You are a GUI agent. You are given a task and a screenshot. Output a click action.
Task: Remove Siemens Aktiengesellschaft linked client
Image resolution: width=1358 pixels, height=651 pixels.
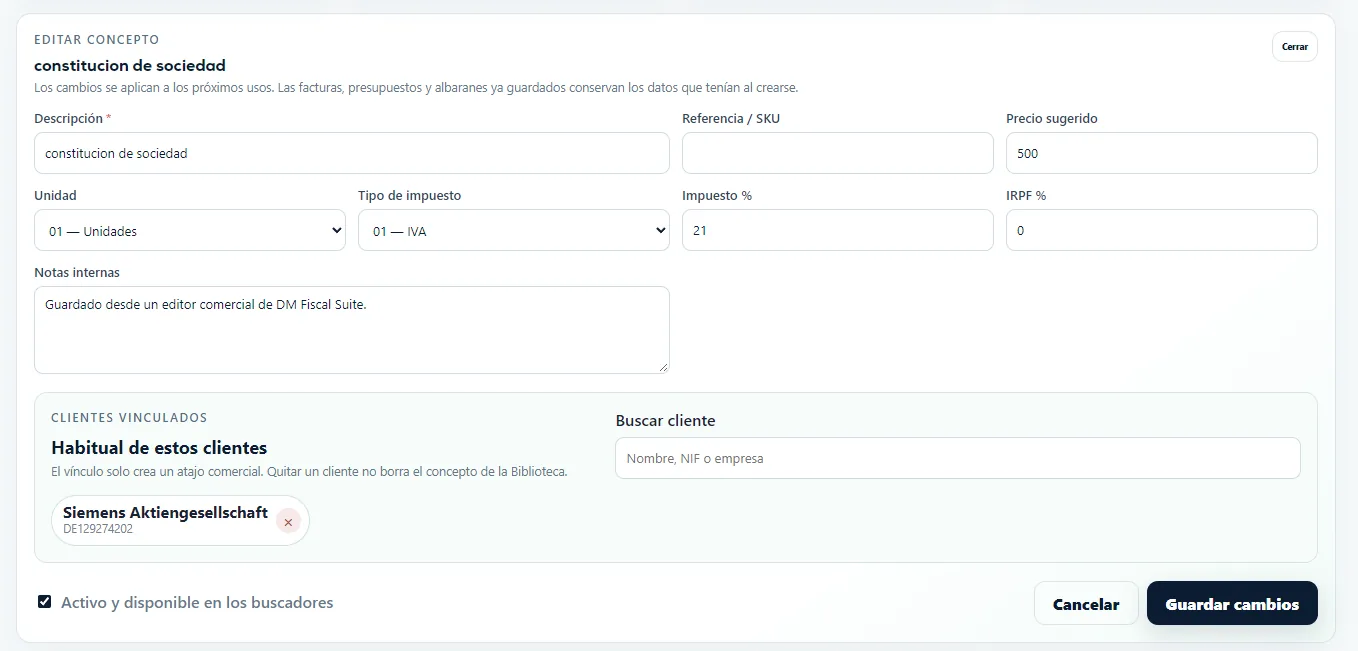coord(288,522)
